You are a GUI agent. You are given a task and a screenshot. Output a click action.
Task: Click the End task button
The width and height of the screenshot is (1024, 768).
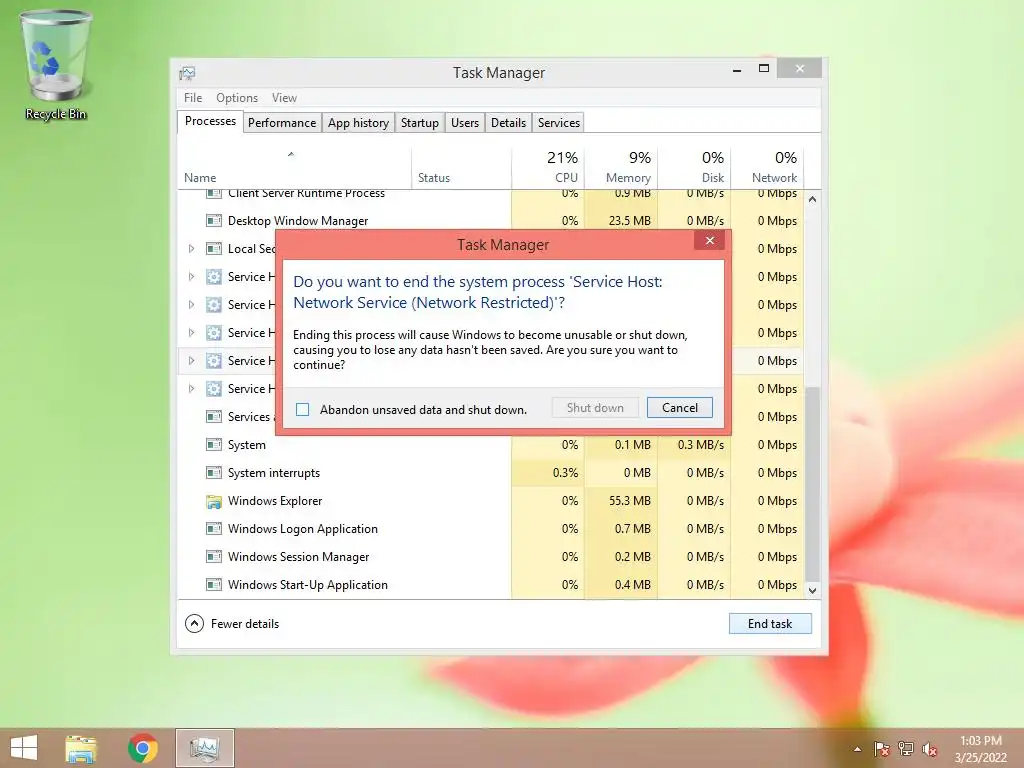pyautogui.click(x=770, y=624)
